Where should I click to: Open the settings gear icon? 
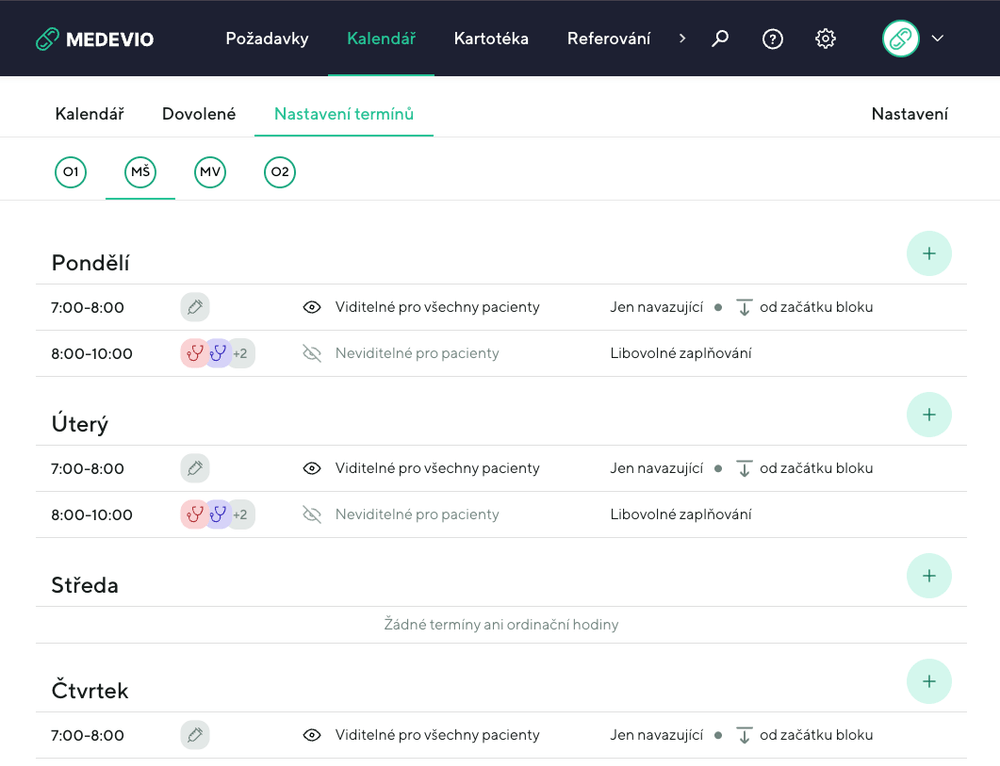click(825, 39)
